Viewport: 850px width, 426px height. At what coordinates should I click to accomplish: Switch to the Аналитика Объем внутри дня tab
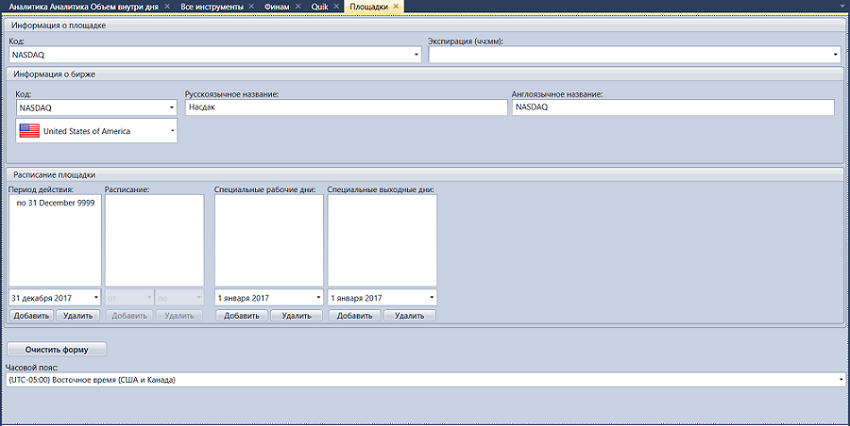(83, 7)
